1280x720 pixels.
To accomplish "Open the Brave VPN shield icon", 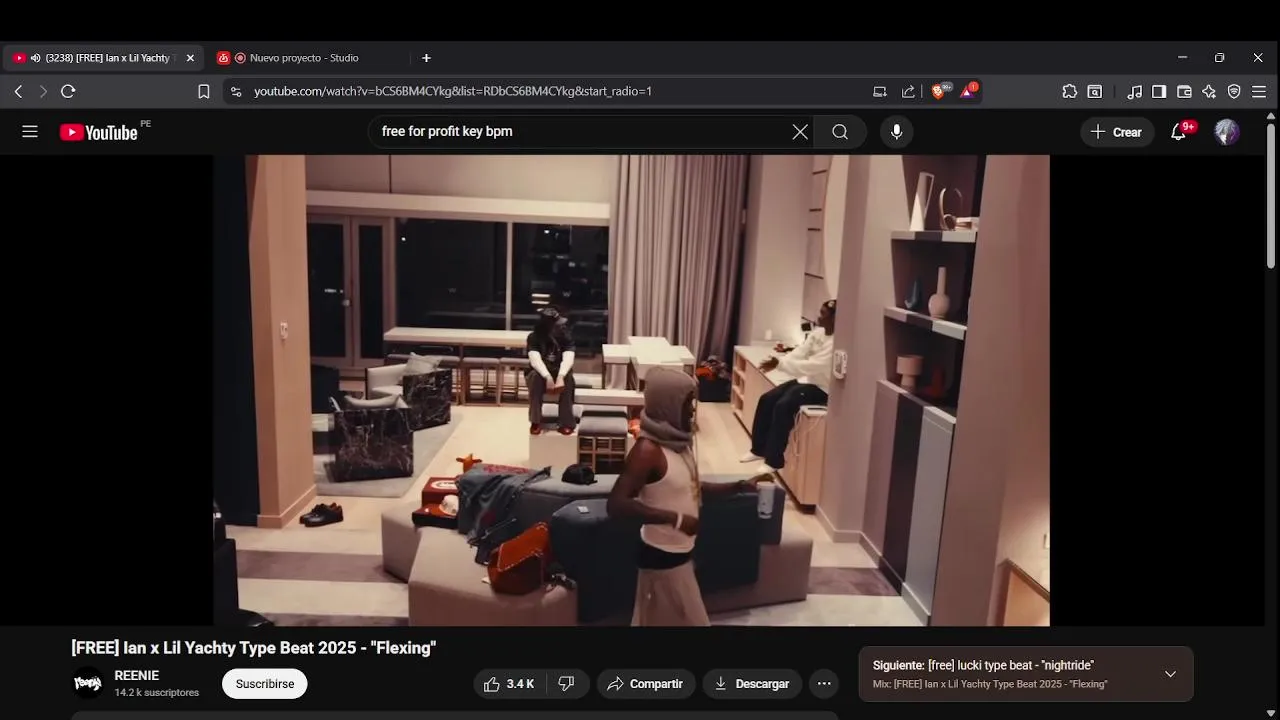I will [1234, 91].
